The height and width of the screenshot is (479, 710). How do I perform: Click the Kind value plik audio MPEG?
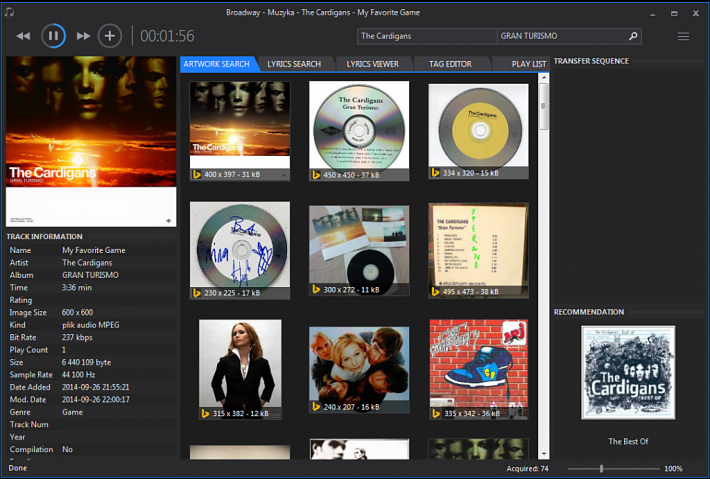coord(91,325)
